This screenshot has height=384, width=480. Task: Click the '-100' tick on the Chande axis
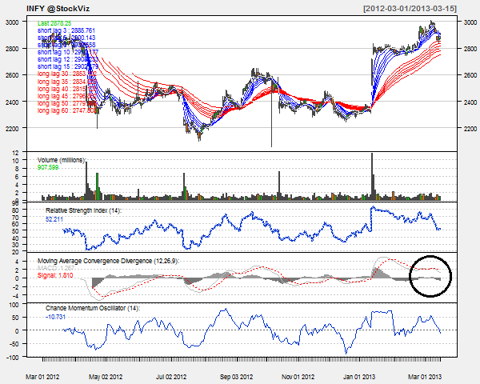[x=13, y=358]
